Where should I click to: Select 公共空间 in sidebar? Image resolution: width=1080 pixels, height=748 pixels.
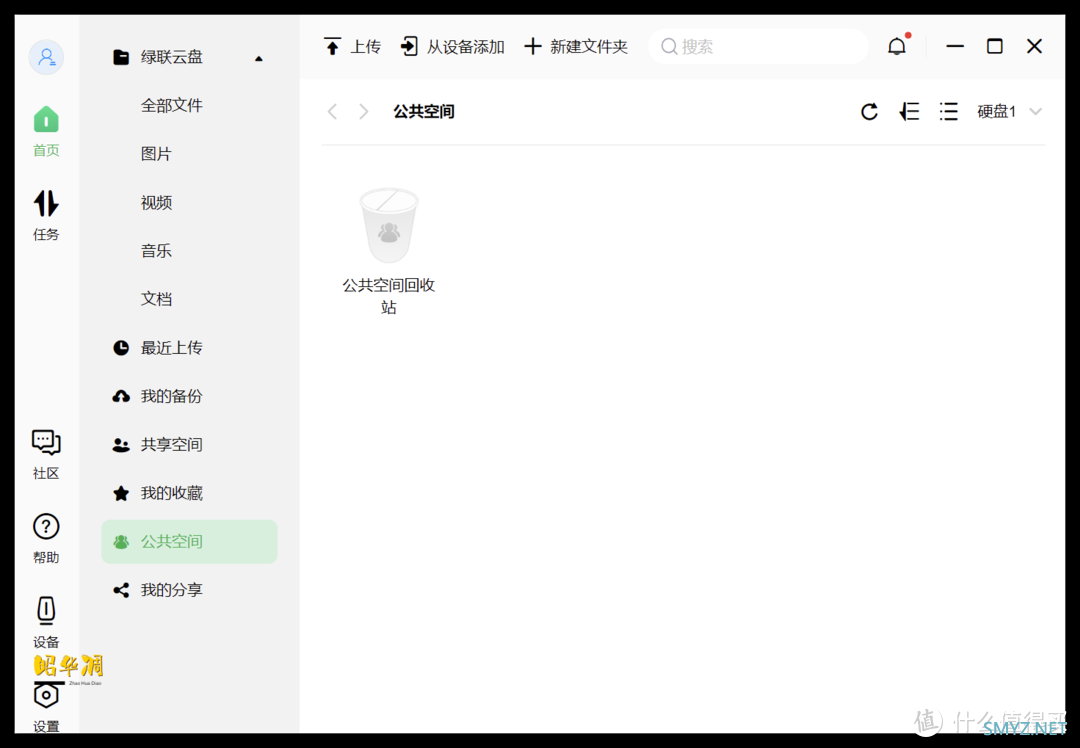[x=189, y=542]
